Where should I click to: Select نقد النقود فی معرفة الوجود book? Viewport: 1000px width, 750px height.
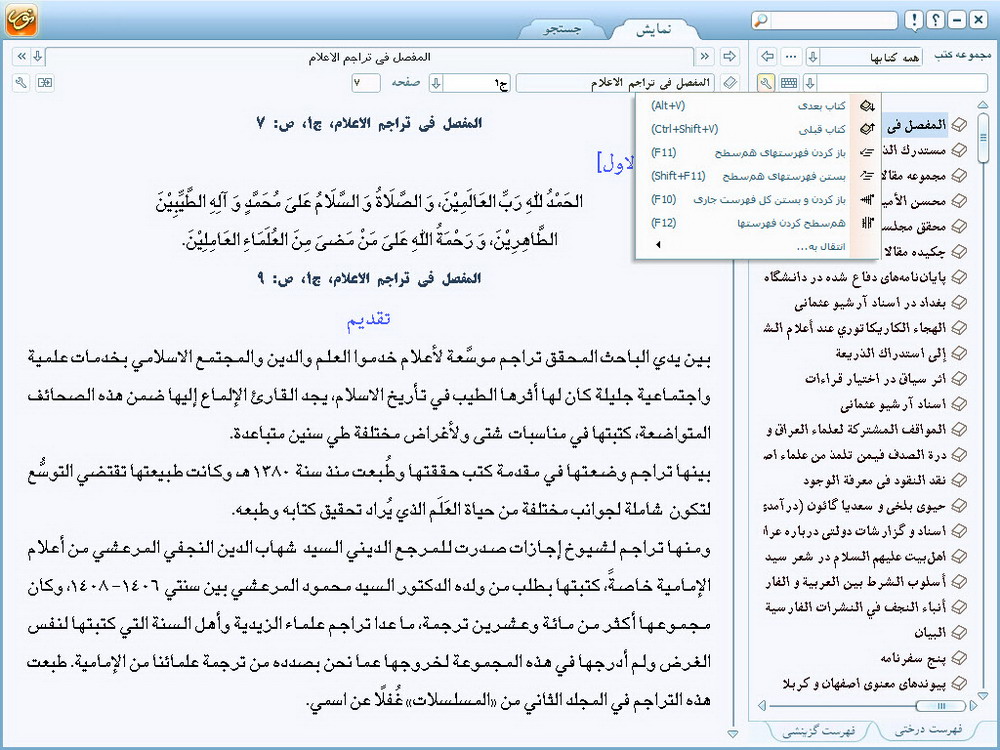click(874, 480)
